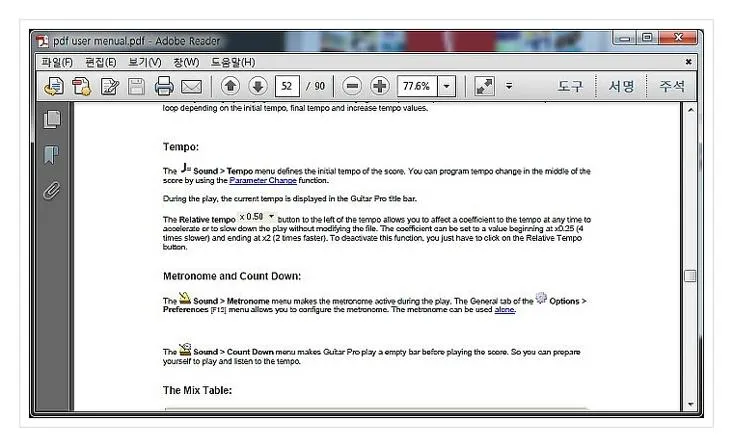Click the metronome icon in the document

point(185,298)
